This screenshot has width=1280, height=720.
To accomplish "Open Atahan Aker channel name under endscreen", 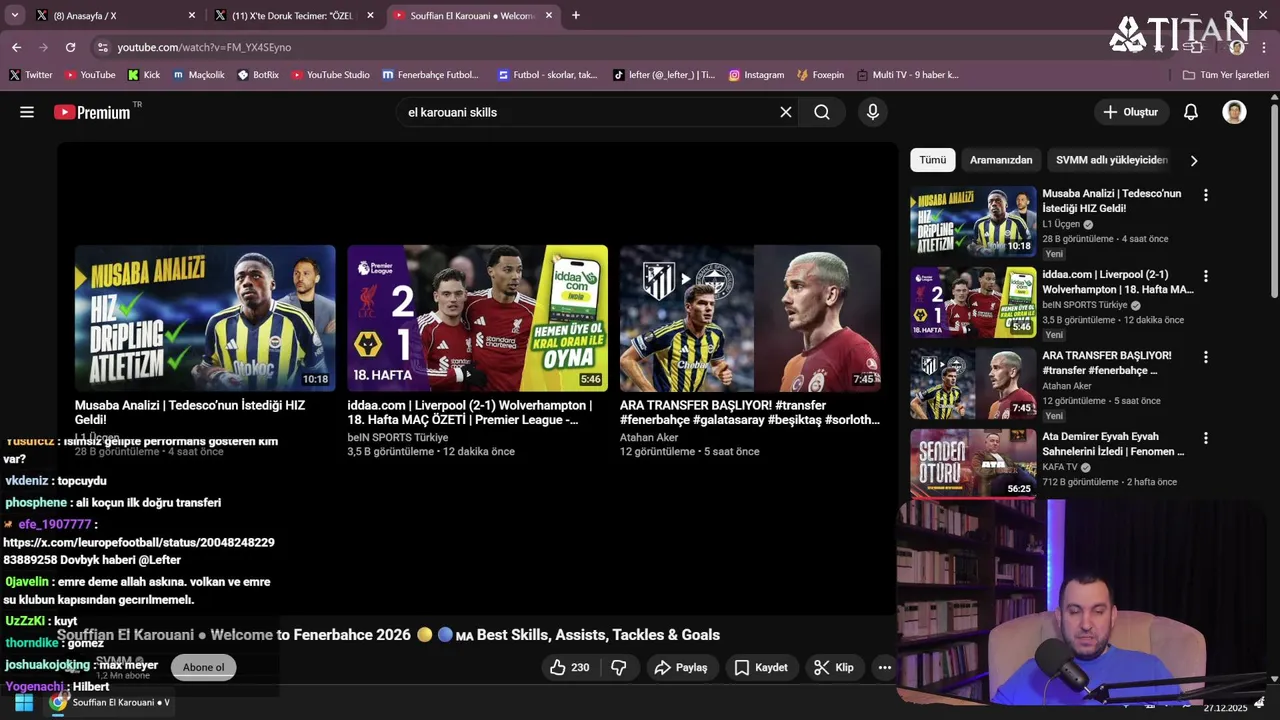I will click(x=649, y=437).
